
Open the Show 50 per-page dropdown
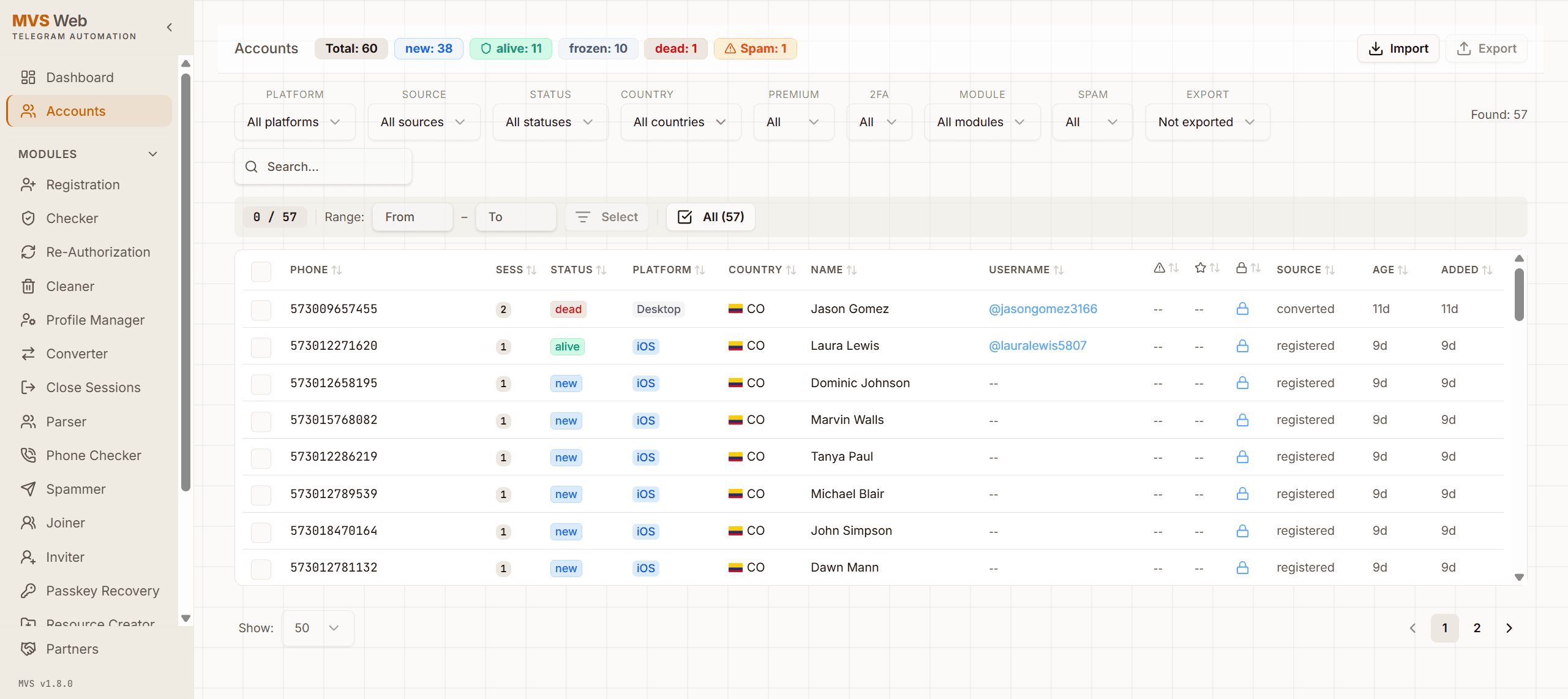click(x=318, y=628)
